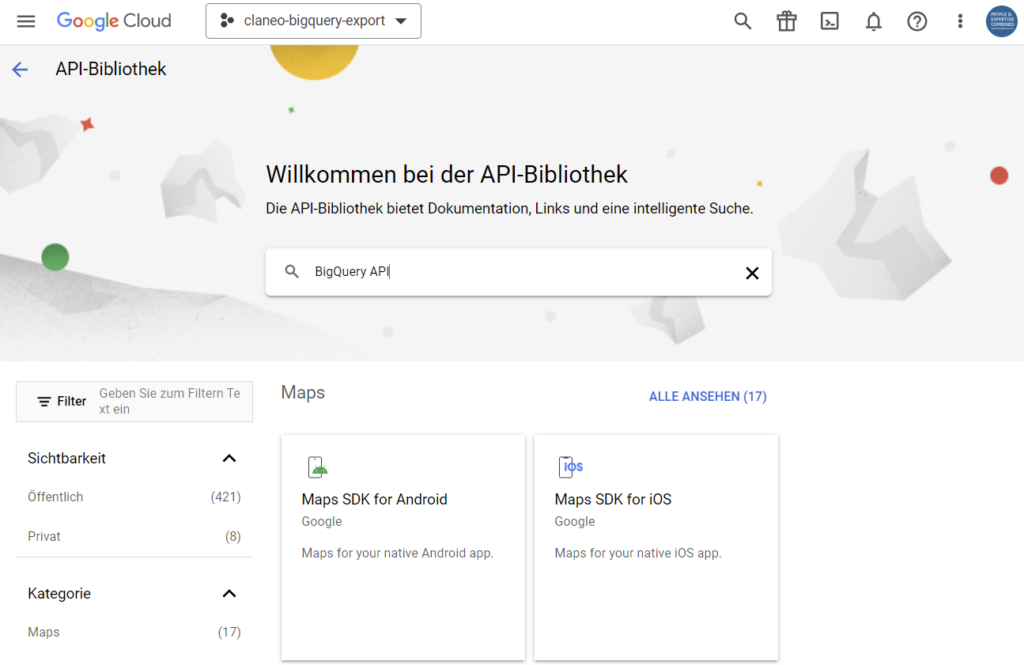Go back using the arrow beside API-Bibliothek
The height and width of the screenshot is (665, 1024).
coord(20,69)
